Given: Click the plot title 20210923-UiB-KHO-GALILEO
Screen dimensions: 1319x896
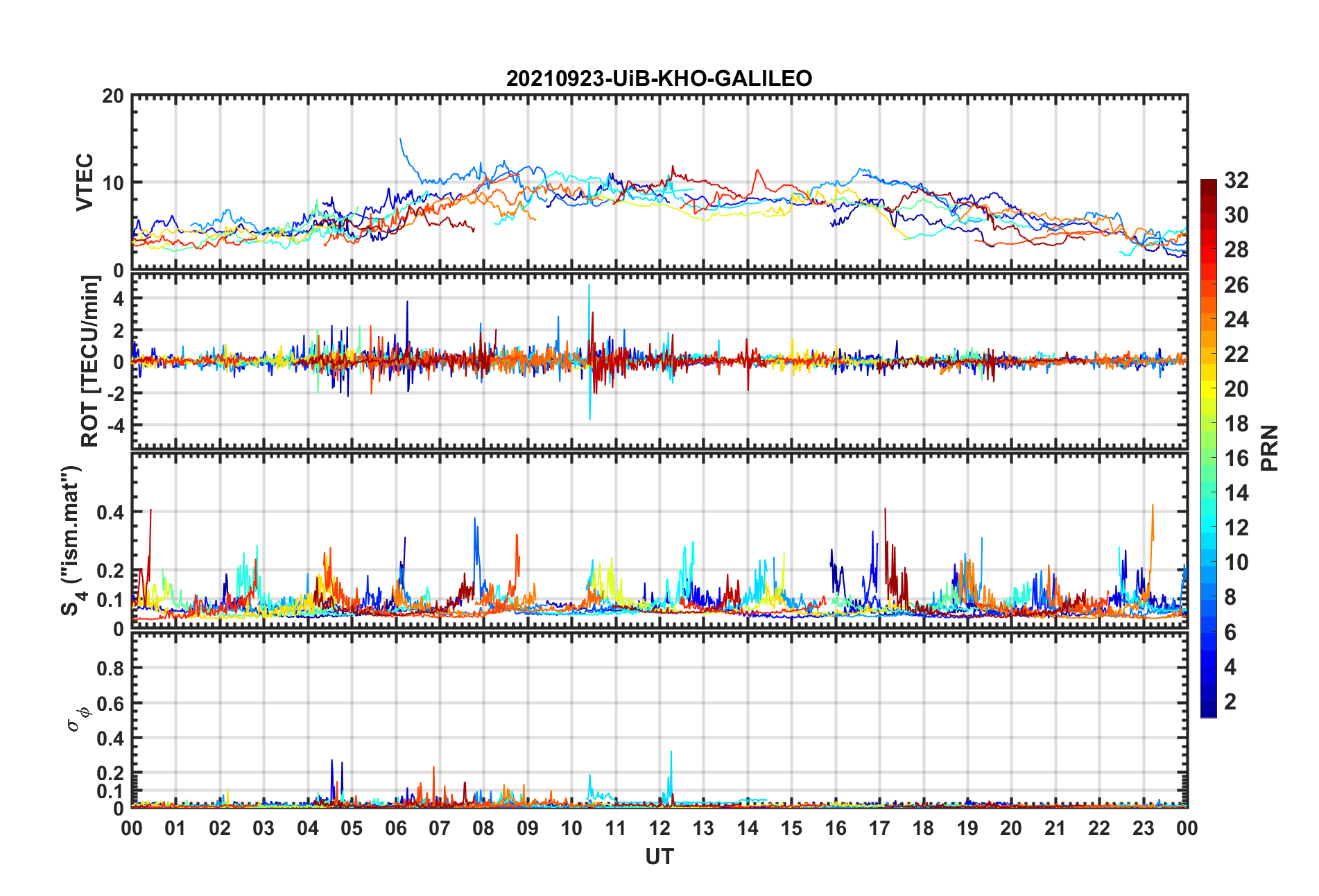Looking at the screenshot, I should click(659, 78).
